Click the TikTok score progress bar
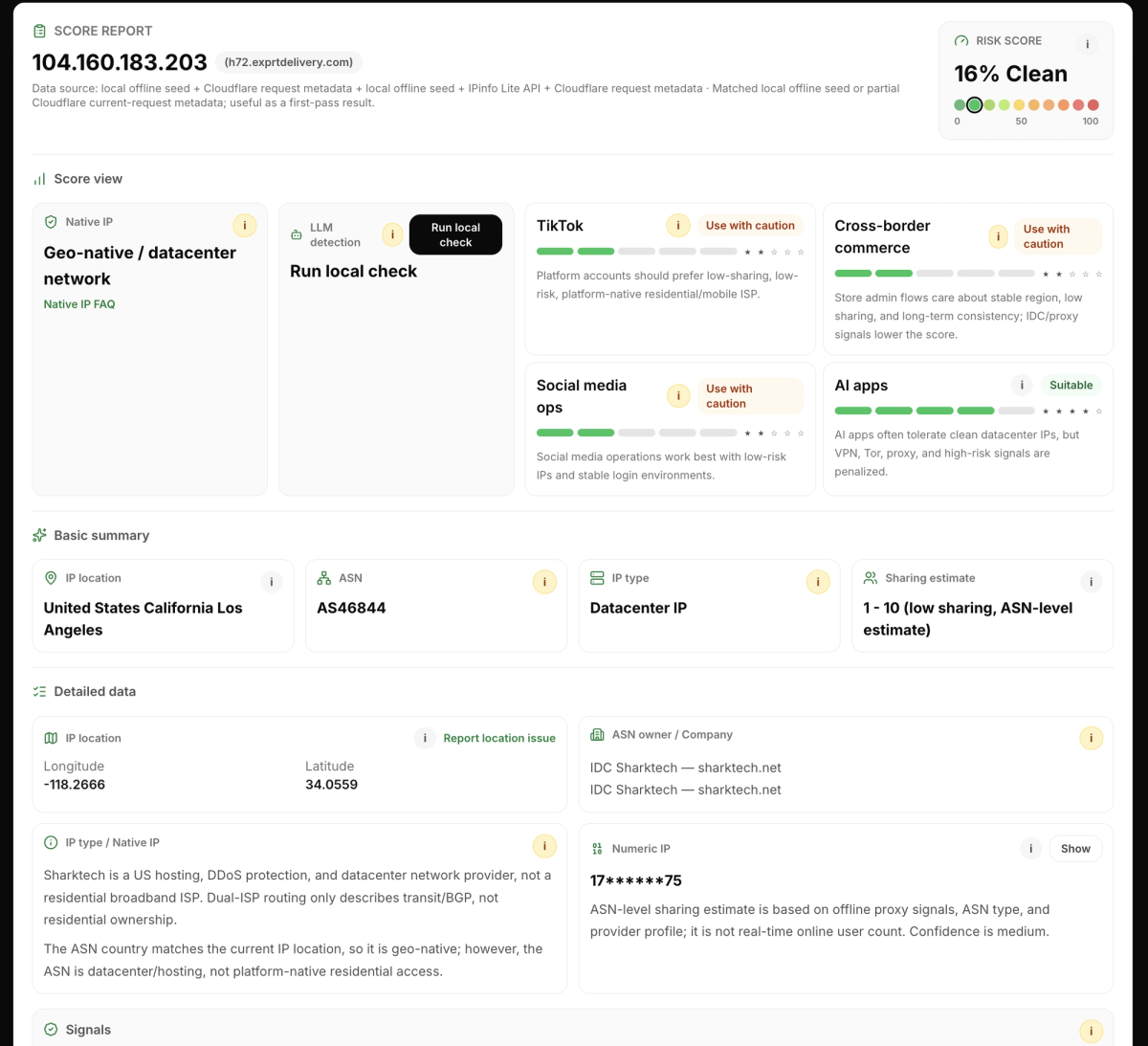1148x1046 pixels. pyautogui.click(x=636, y=252)
